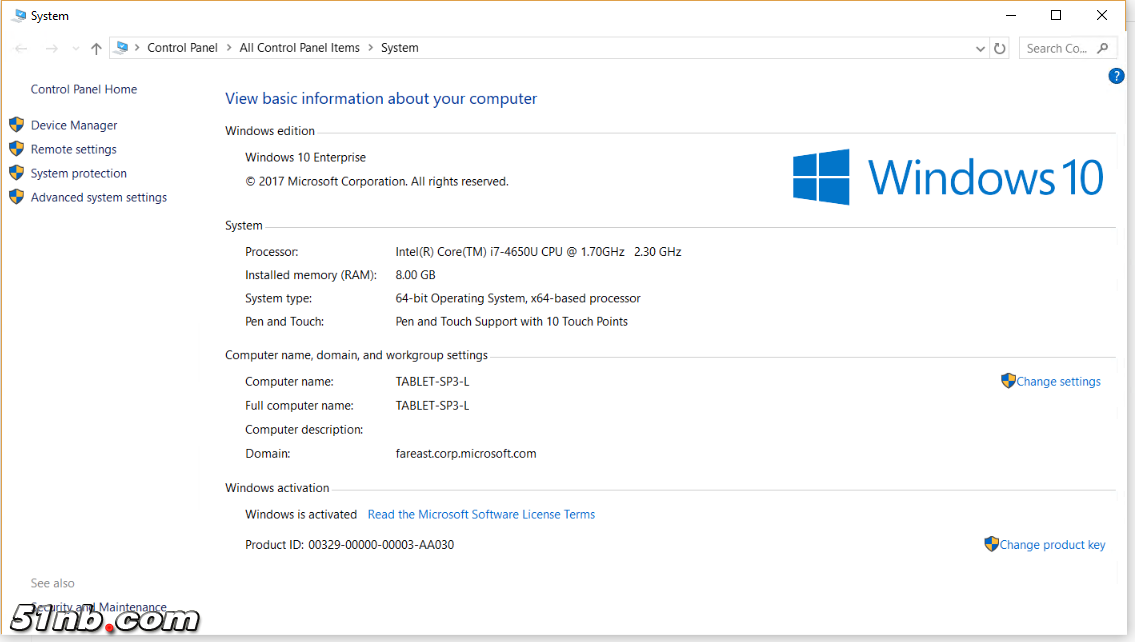The width and height of the screenshot is (1135, 642).
Task: Click the shield icon beside Change settings
Action: click(1008, 381)
